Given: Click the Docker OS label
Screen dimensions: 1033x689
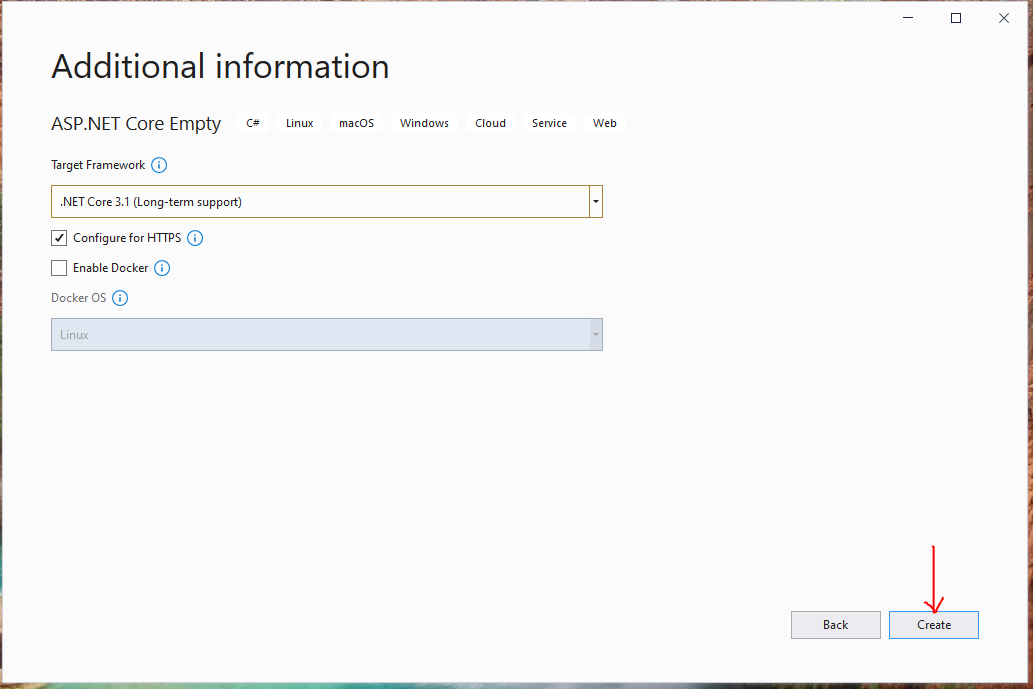Looking at the screenshot, I should click(x=78, y=298).
